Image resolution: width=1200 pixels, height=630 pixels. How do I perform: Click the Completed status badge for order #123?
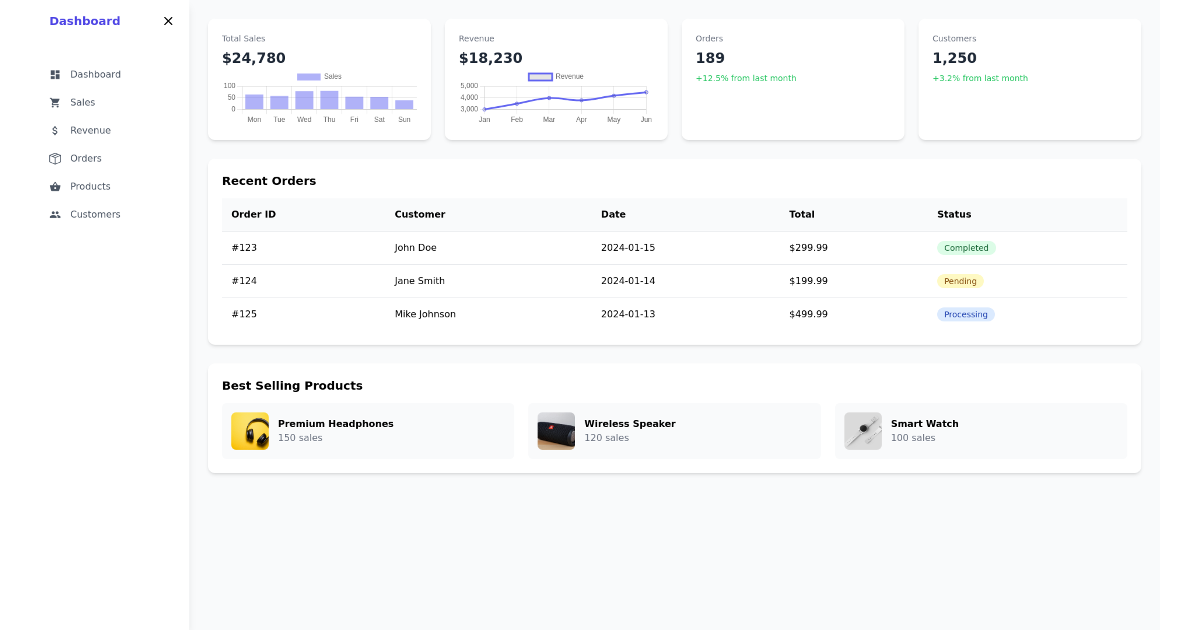965,247
